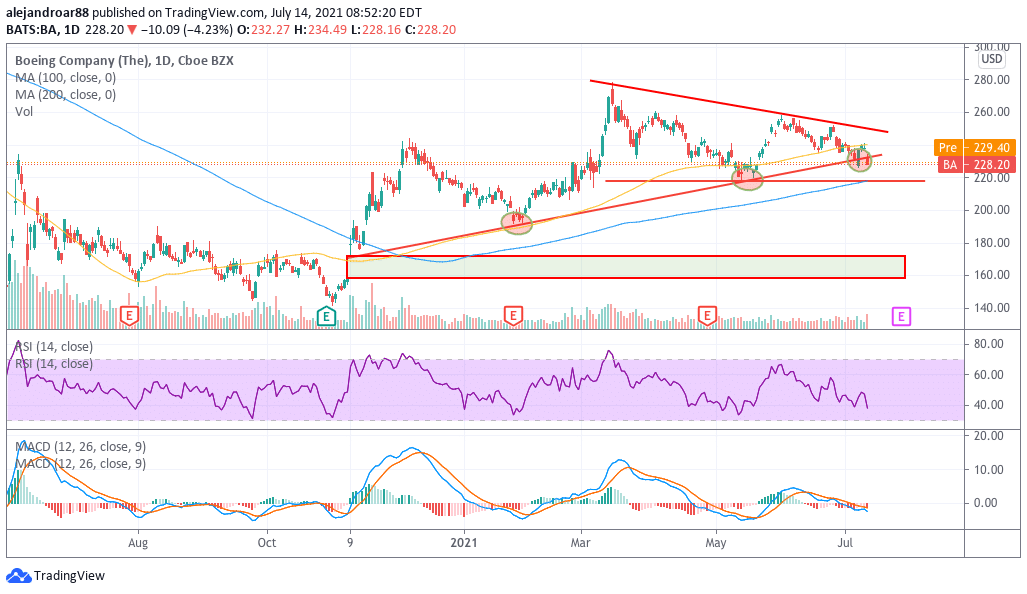Click the 9 date label on time axis
Viewport: 1027px width, 594px height.
tap(350, 543)
